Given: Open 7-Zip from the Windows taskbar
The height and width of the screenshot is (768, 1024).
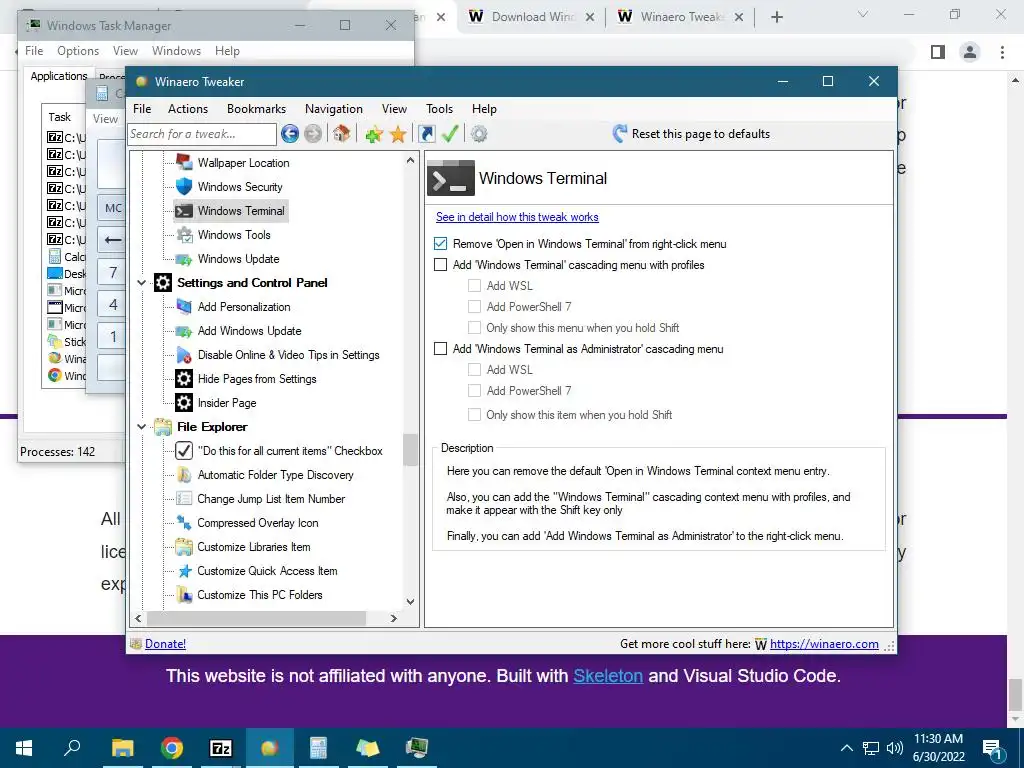Looking at the screenshot, I should click(221, 748).
